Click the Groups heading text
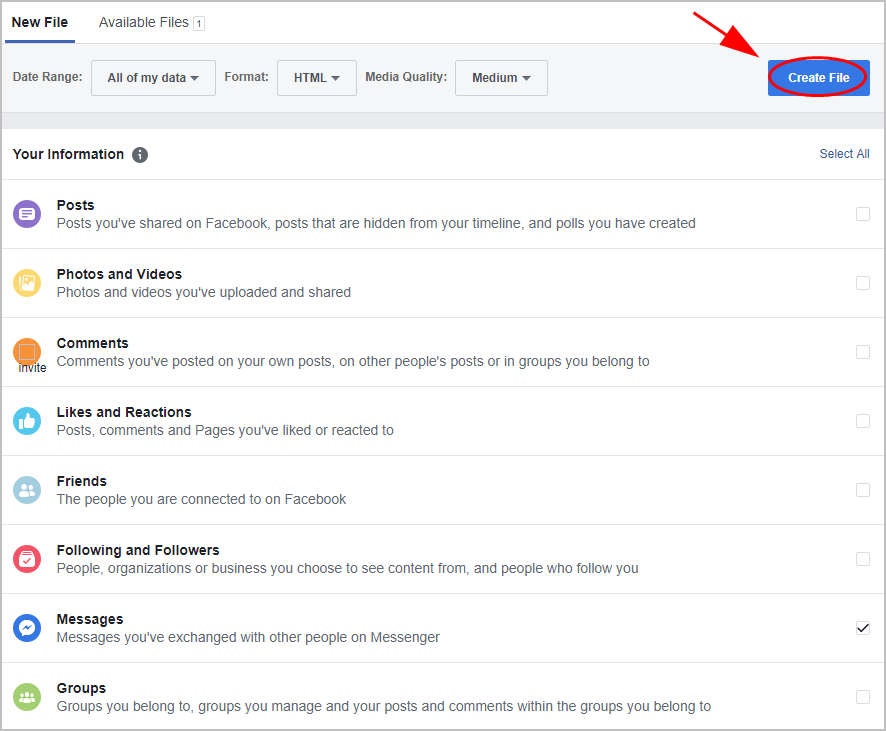The height and width of the screenshot is (731, 886). coord(81,688)
